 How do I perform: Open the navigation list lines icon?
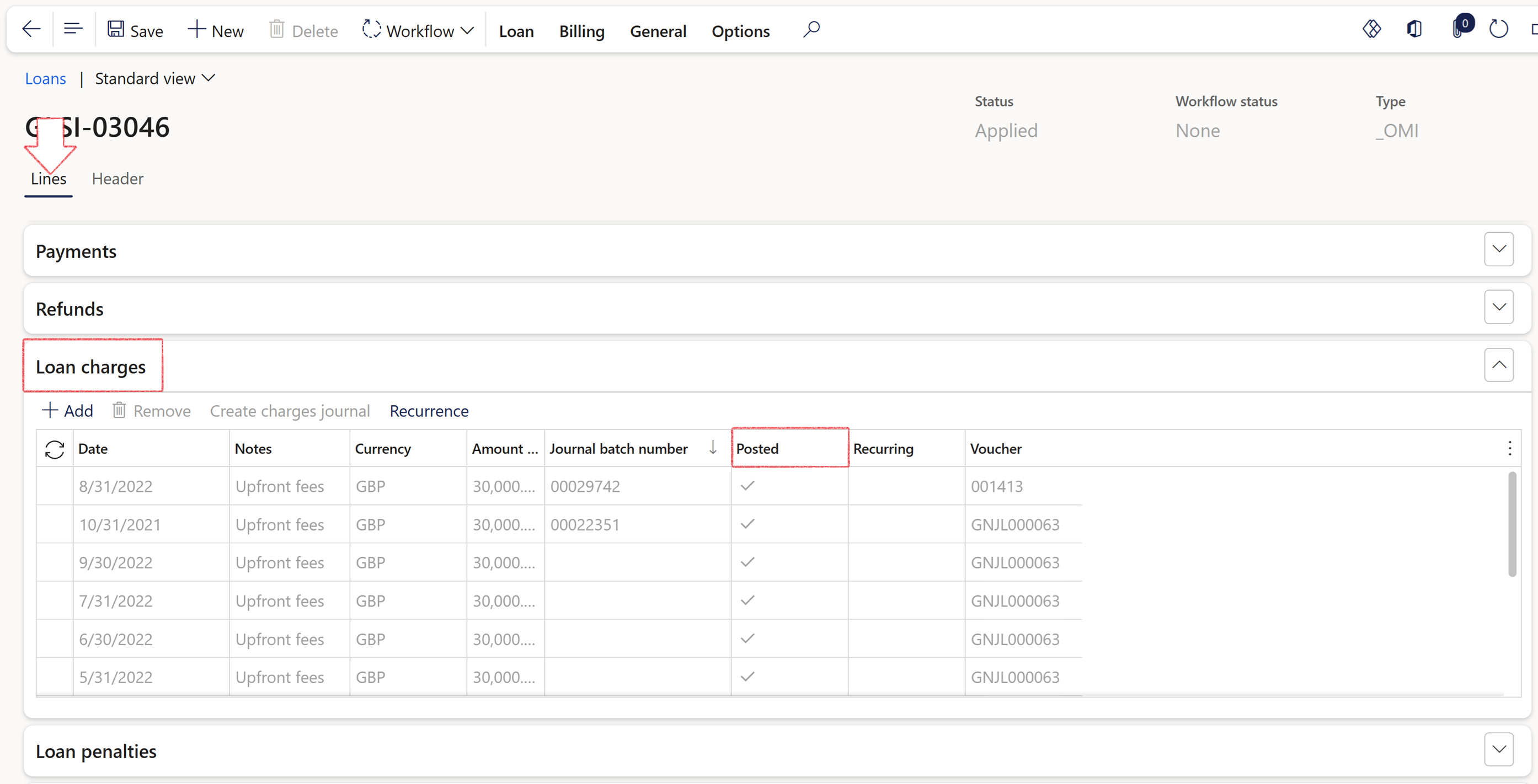pos(73,29)
